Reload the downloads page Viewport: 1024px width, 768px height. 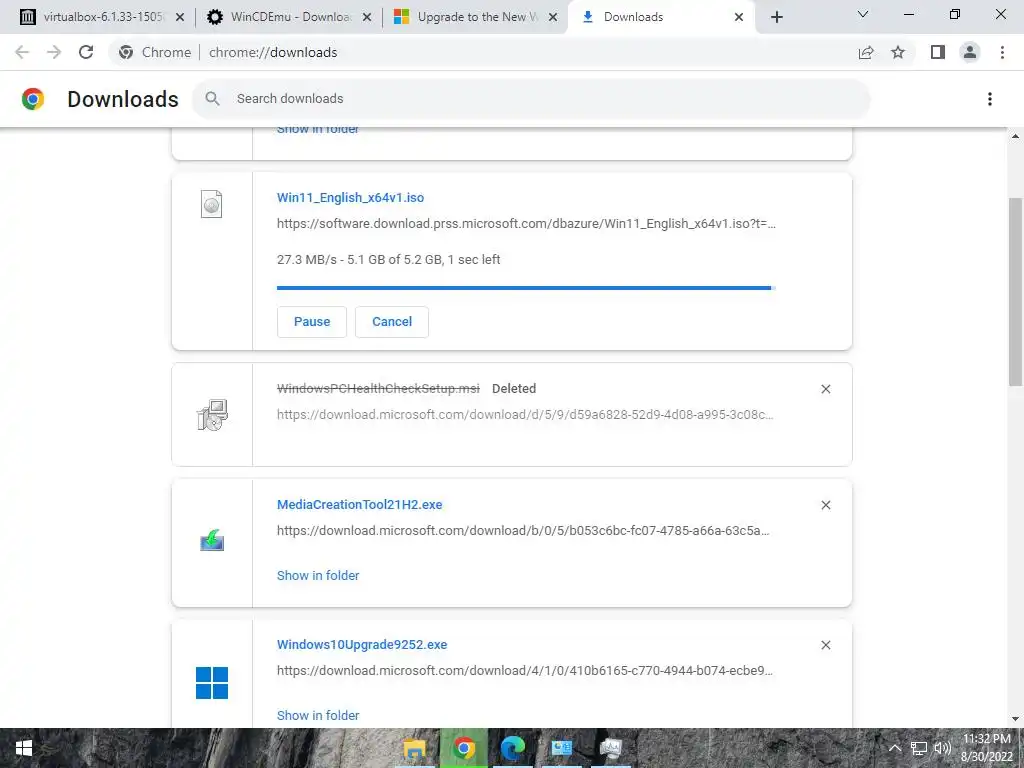click(x=86, y=52)
